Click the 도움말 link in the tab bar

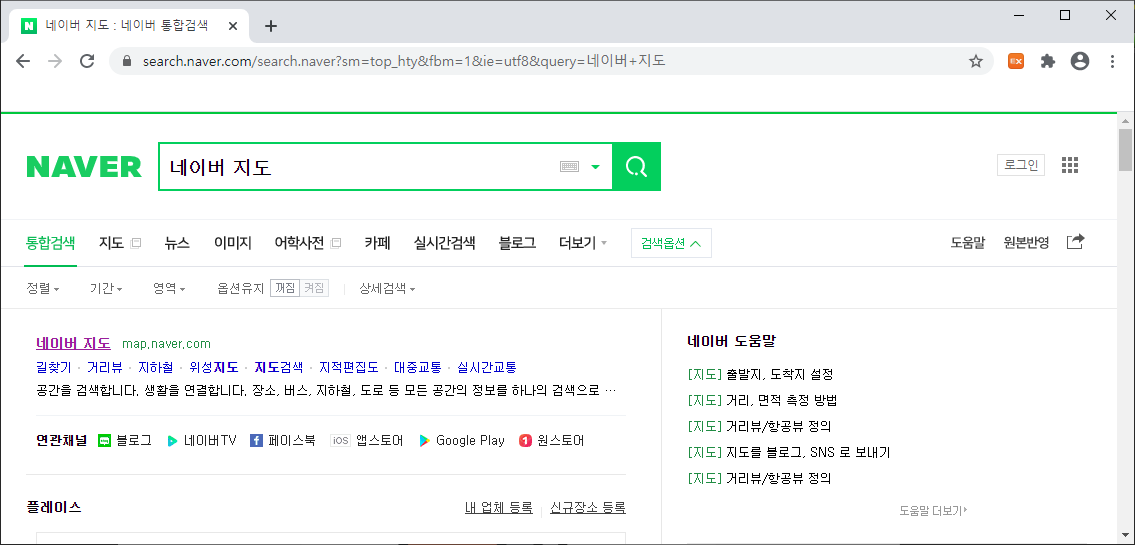(x=968, y=242)
